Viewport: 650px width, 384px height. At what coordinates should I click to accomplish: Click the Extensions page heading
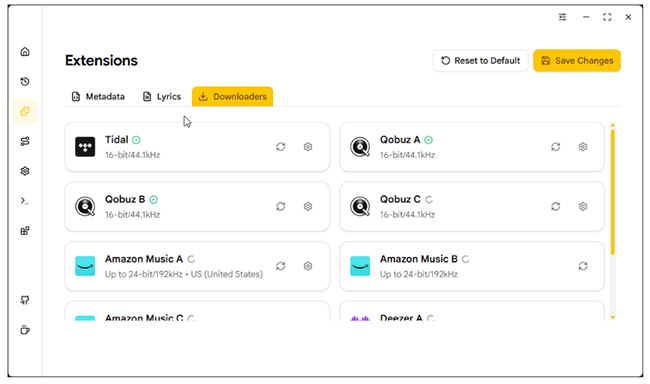(x=101, y=61)
